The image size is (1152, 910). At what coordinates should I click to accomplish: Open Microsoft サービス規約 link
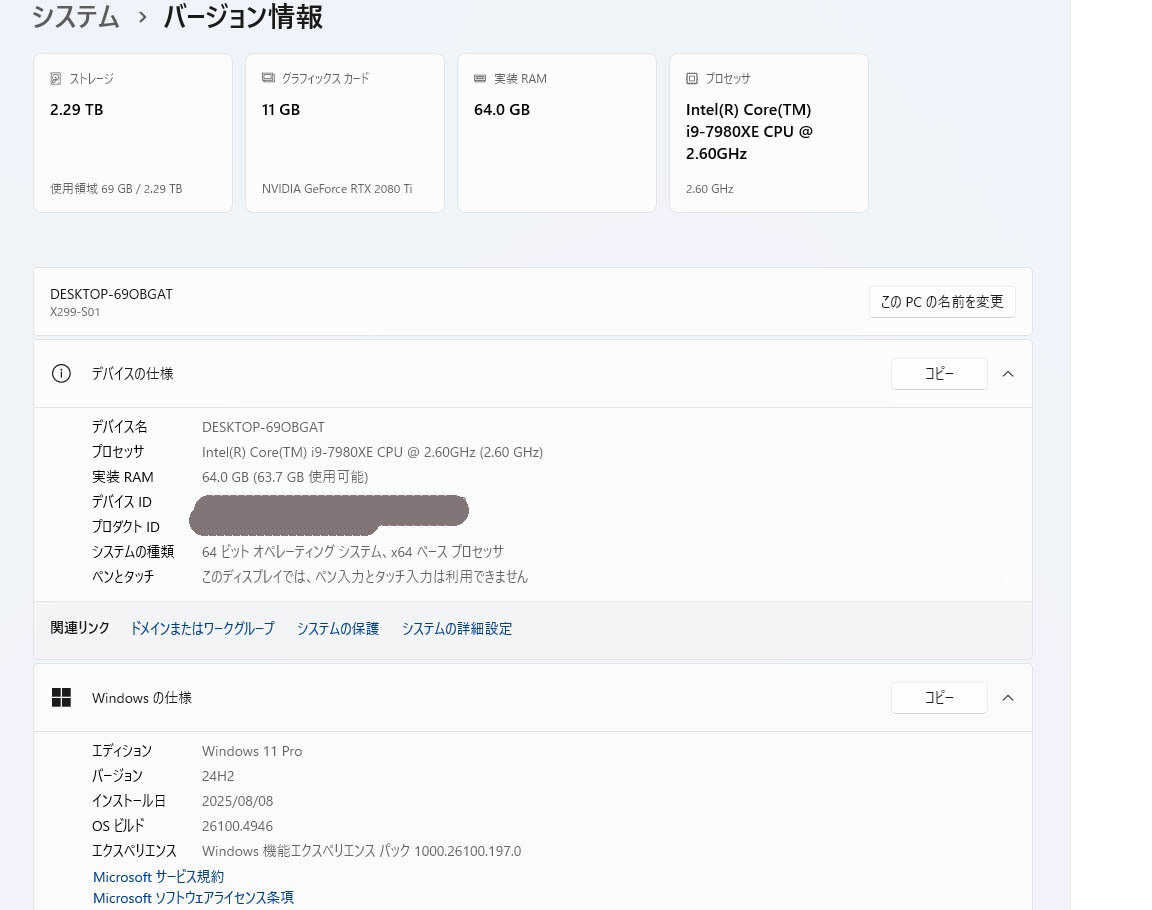click(158, 876)
